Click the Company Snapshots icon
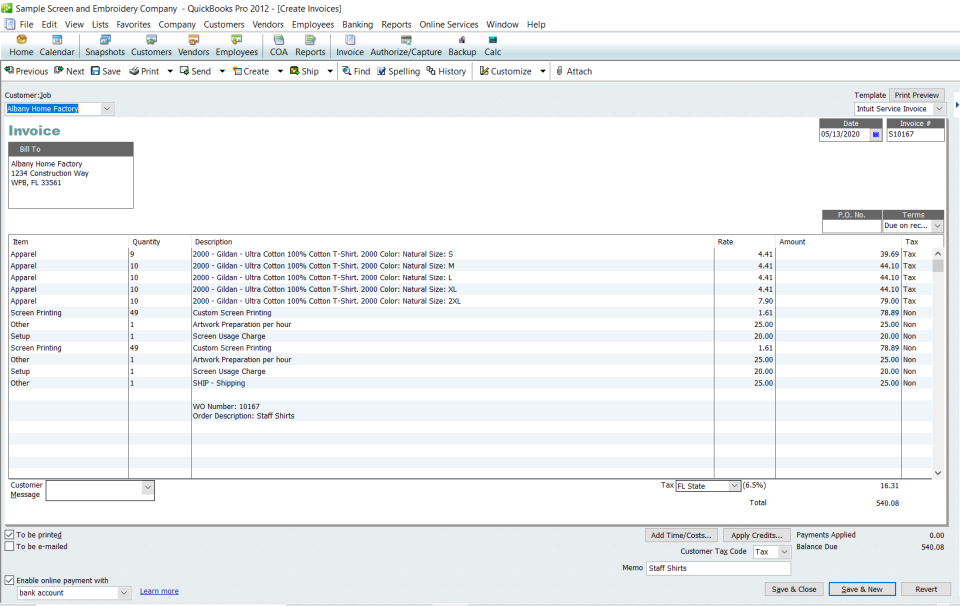Screen dimensions: 960x606 coord(105,44)
